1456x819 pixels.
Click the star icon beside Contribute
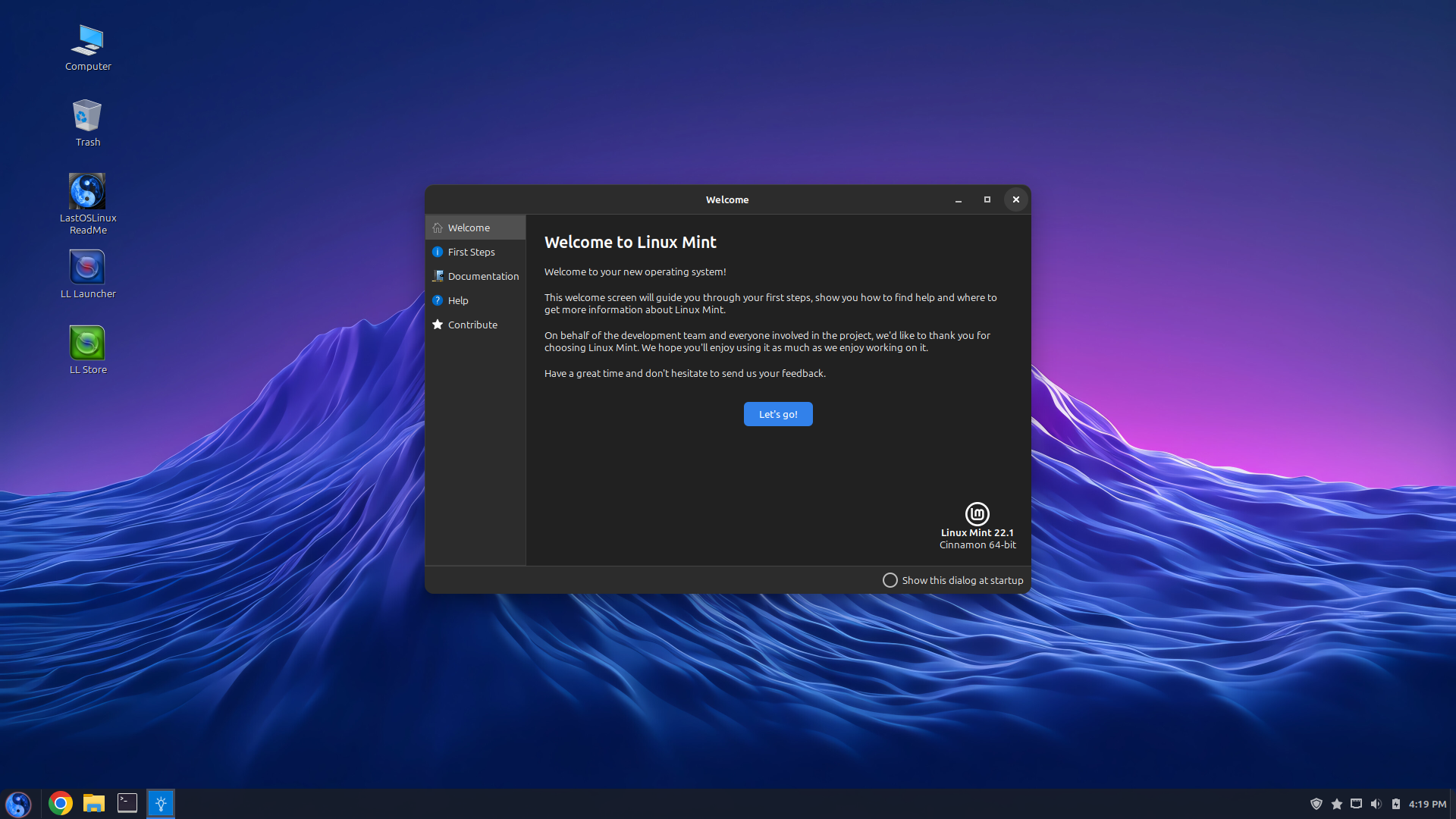[x=438, y=325]
